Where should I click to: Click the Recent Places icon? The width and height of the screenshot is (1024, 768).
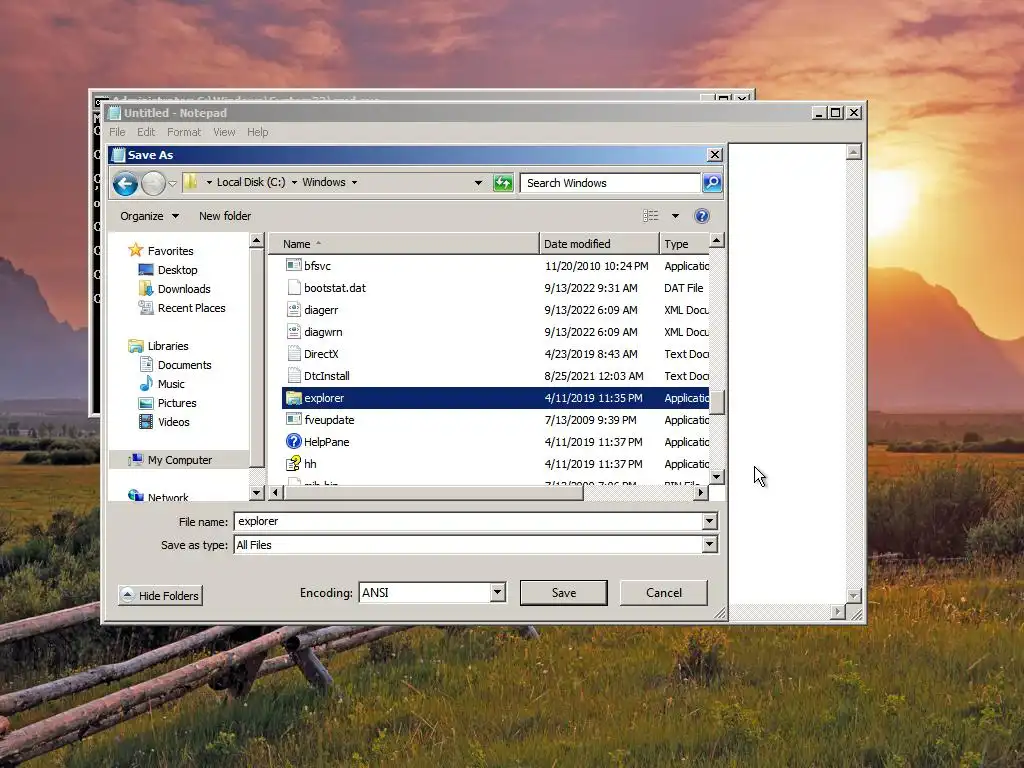click(146, 308)
